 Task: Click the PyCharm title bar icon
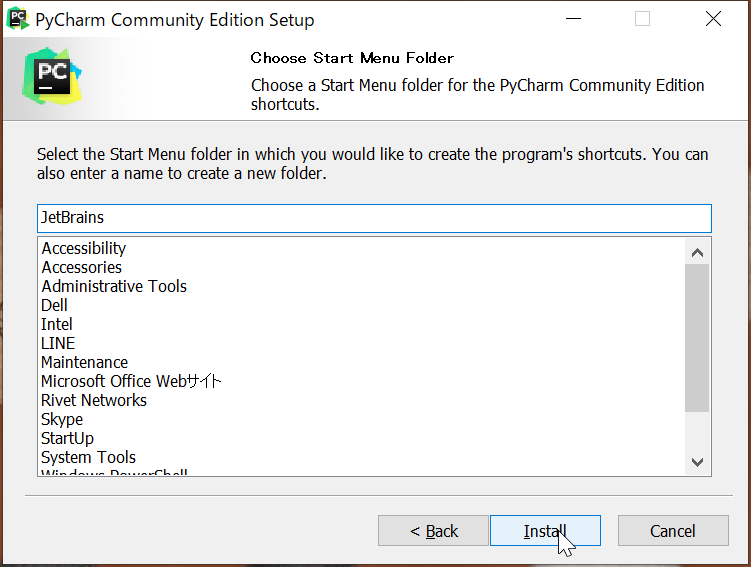click(x=18, y=19)
